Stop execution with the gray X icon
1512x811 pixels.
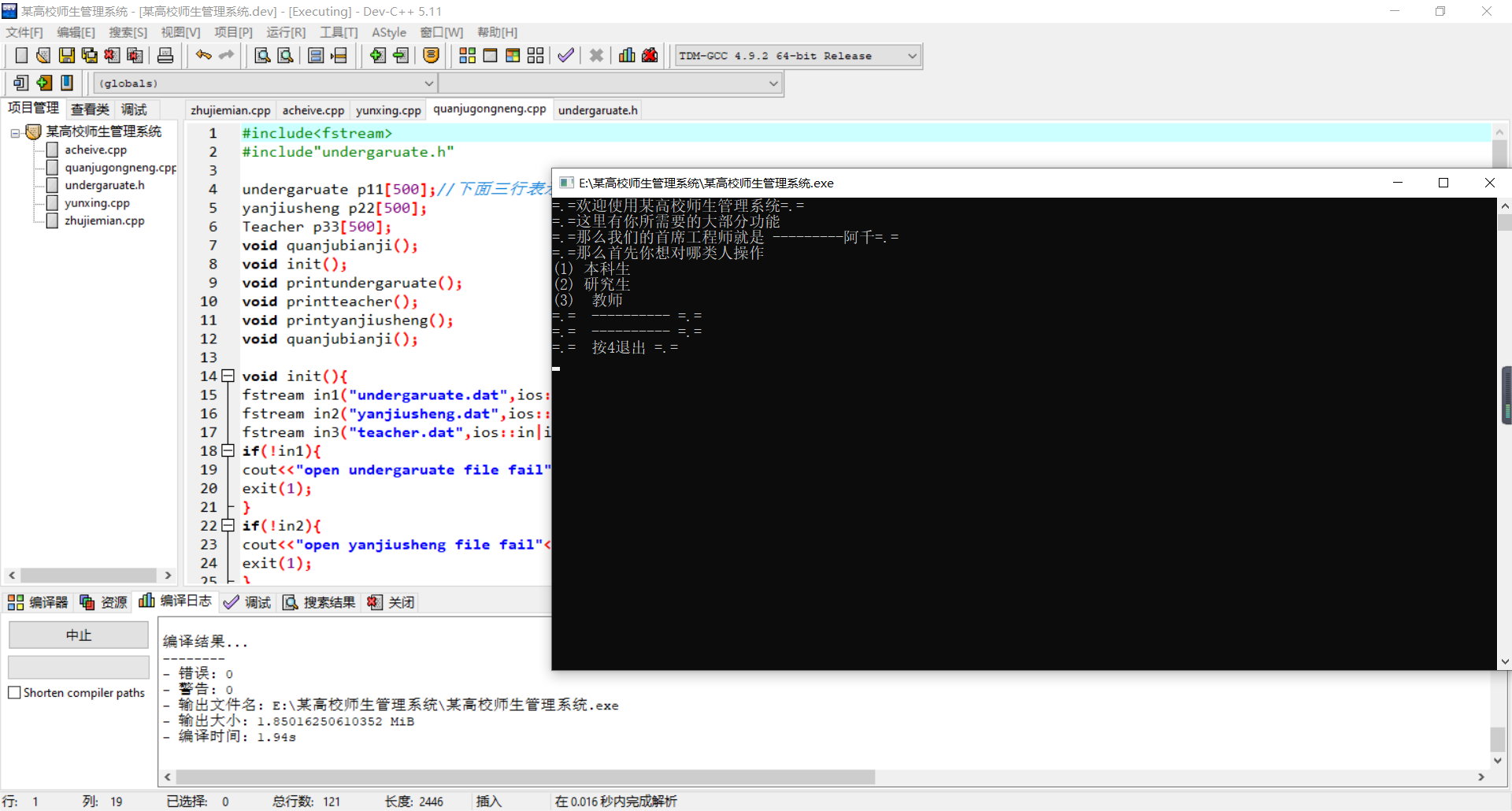coord(596,55)
